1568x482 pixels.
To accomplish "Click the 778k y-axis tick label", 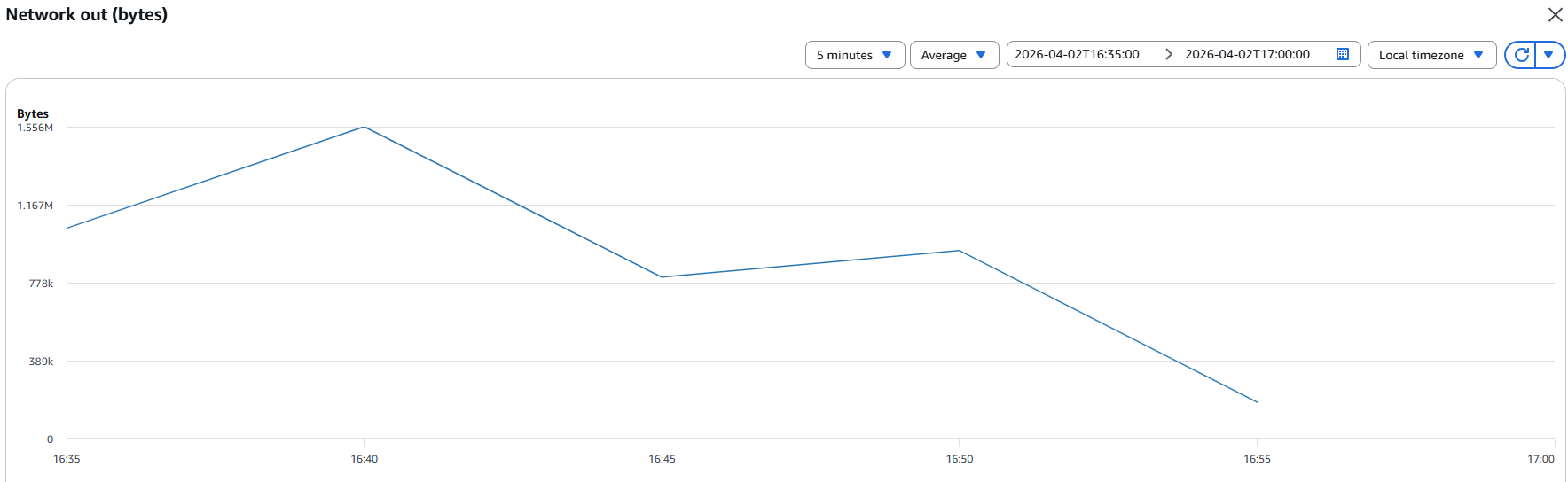I will point(41,284).
